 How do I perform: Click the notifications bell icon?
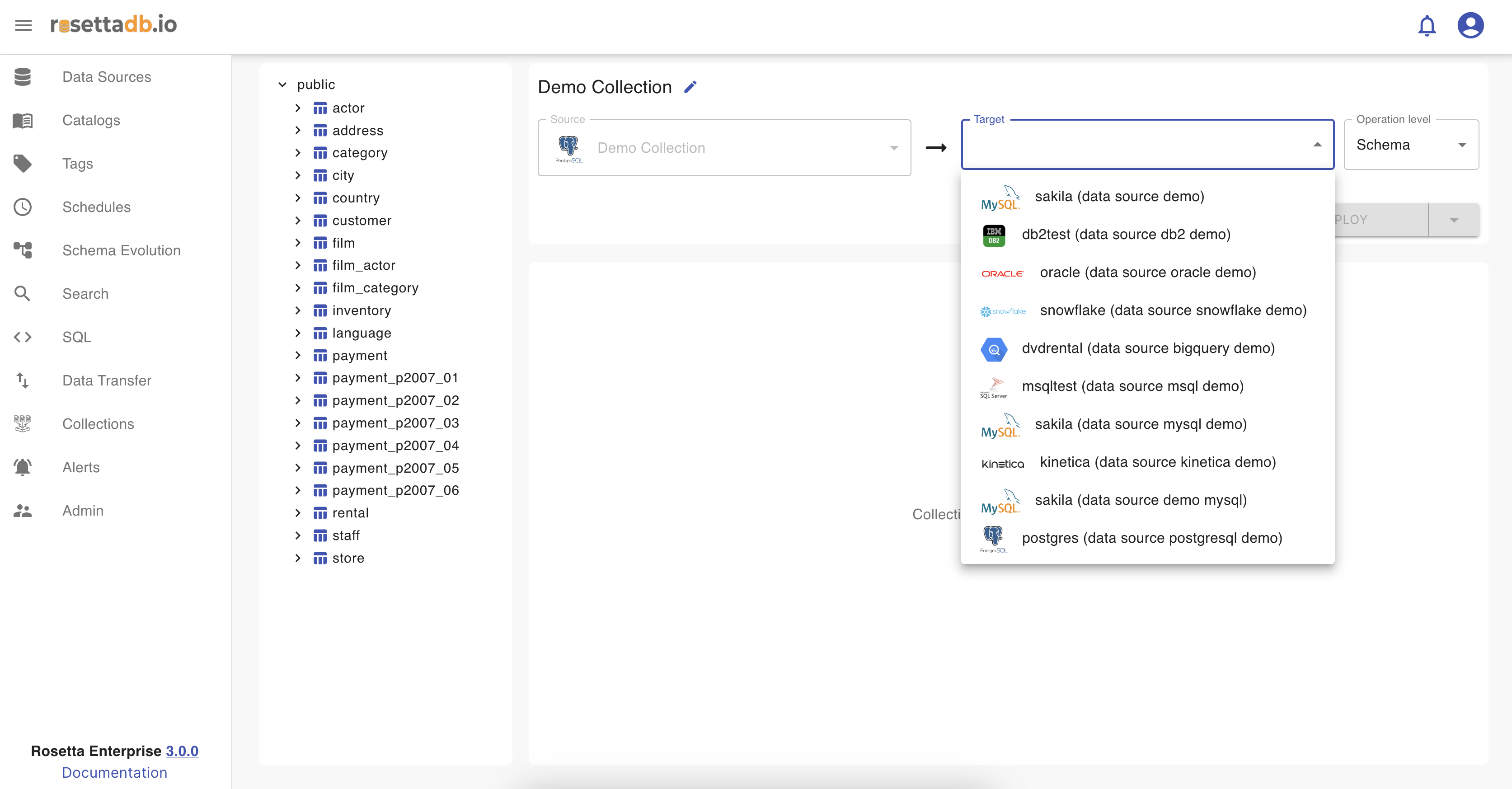pos(1426,26)
